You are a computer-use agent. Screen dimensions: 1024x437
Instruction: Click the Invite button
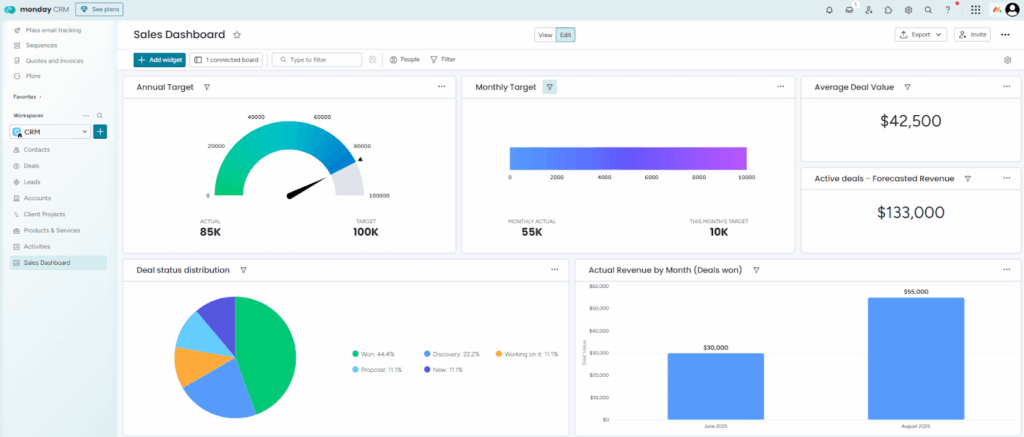(972, 34)
